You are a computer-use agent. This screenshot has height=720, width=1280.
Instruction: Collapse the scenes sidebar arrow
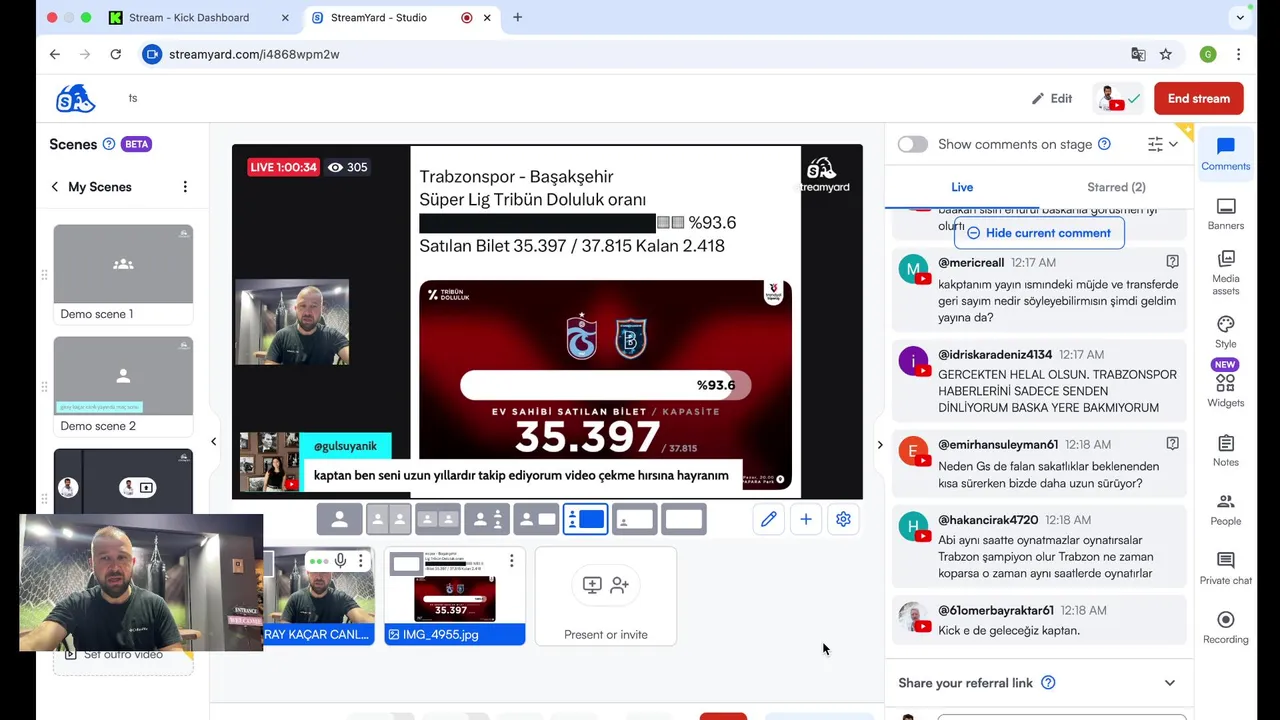213,441
